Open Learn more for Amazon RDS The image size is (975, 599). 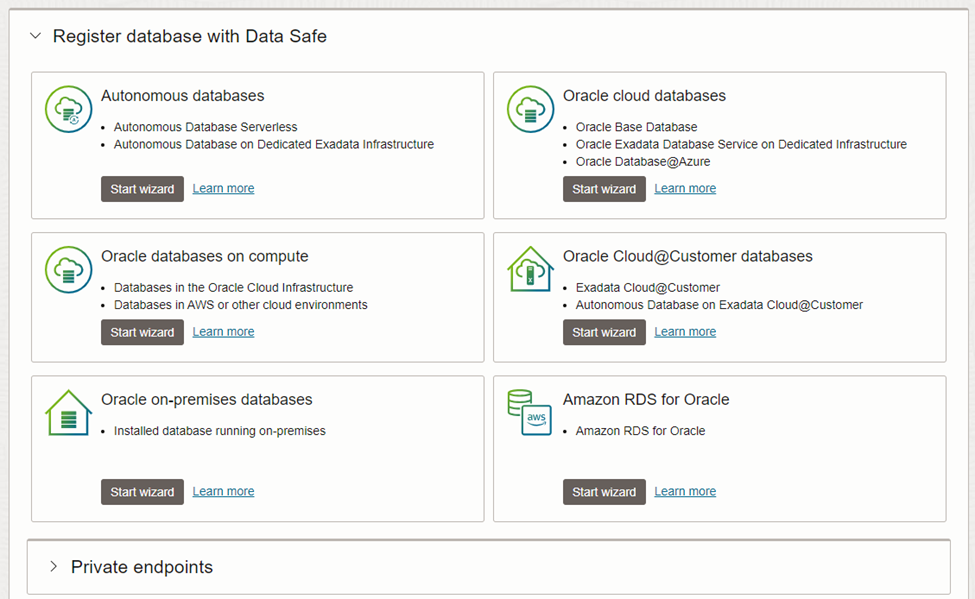tap(685, 492)
